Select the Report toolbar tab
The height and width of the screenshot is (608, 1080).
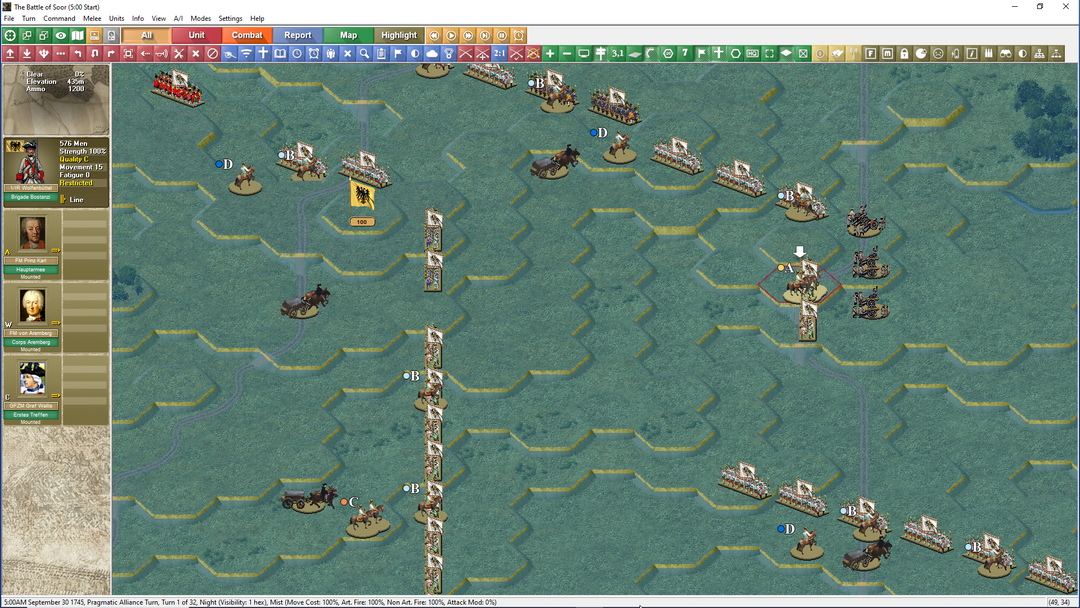298,35
